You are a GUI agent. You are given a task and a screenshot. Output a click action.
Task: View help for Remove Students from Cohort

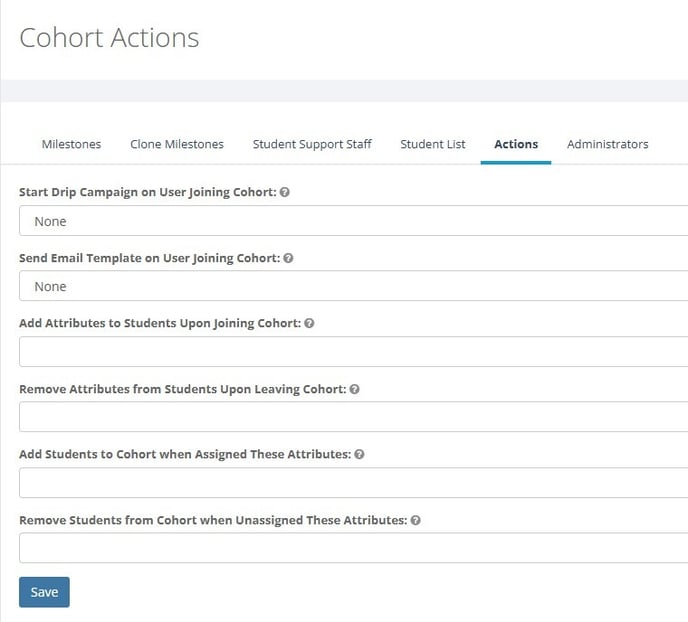point(415,520)
